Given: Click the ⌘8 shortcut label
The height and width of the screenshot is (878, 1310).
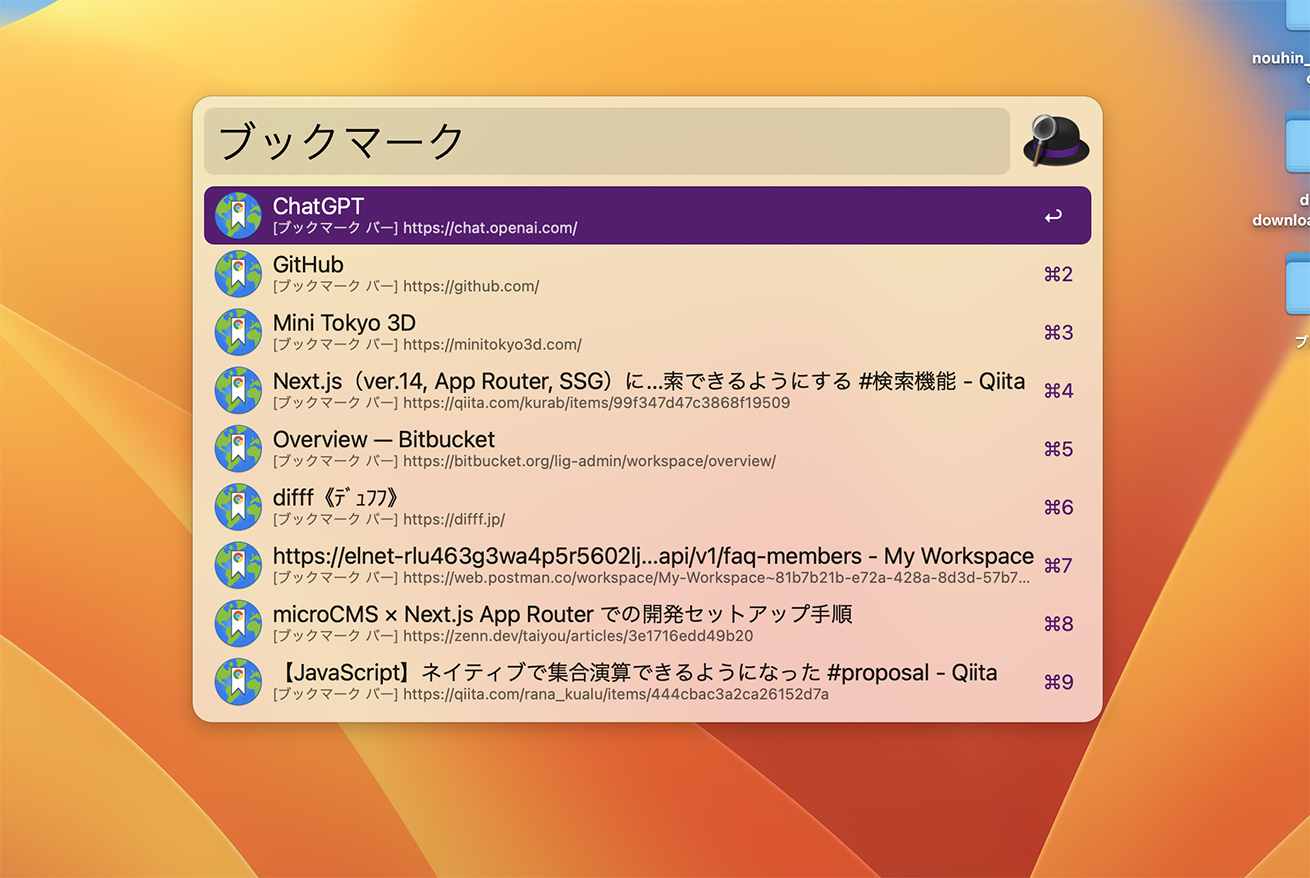Looking at the screenshot, I should pos(1058,623).
